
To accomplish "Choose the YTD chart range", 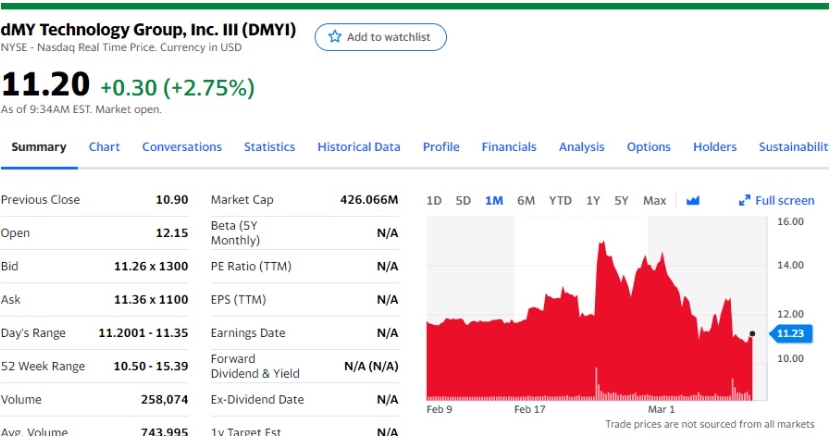I will (x=560, y=200).
